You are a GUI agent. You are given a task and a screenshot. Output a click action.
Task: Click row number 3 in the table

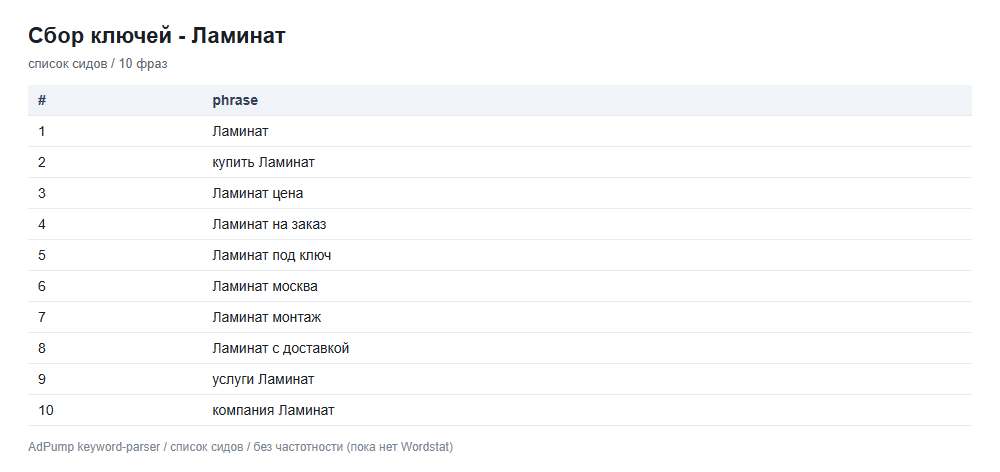click(x=41, y=193)
